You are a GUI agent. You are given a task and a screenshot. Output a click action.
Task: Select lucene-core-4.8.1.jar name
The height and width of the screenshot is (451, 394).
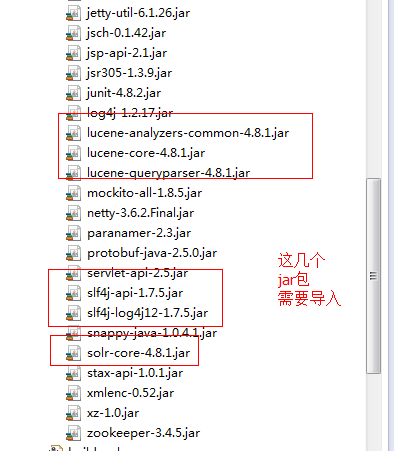(146, 153)
